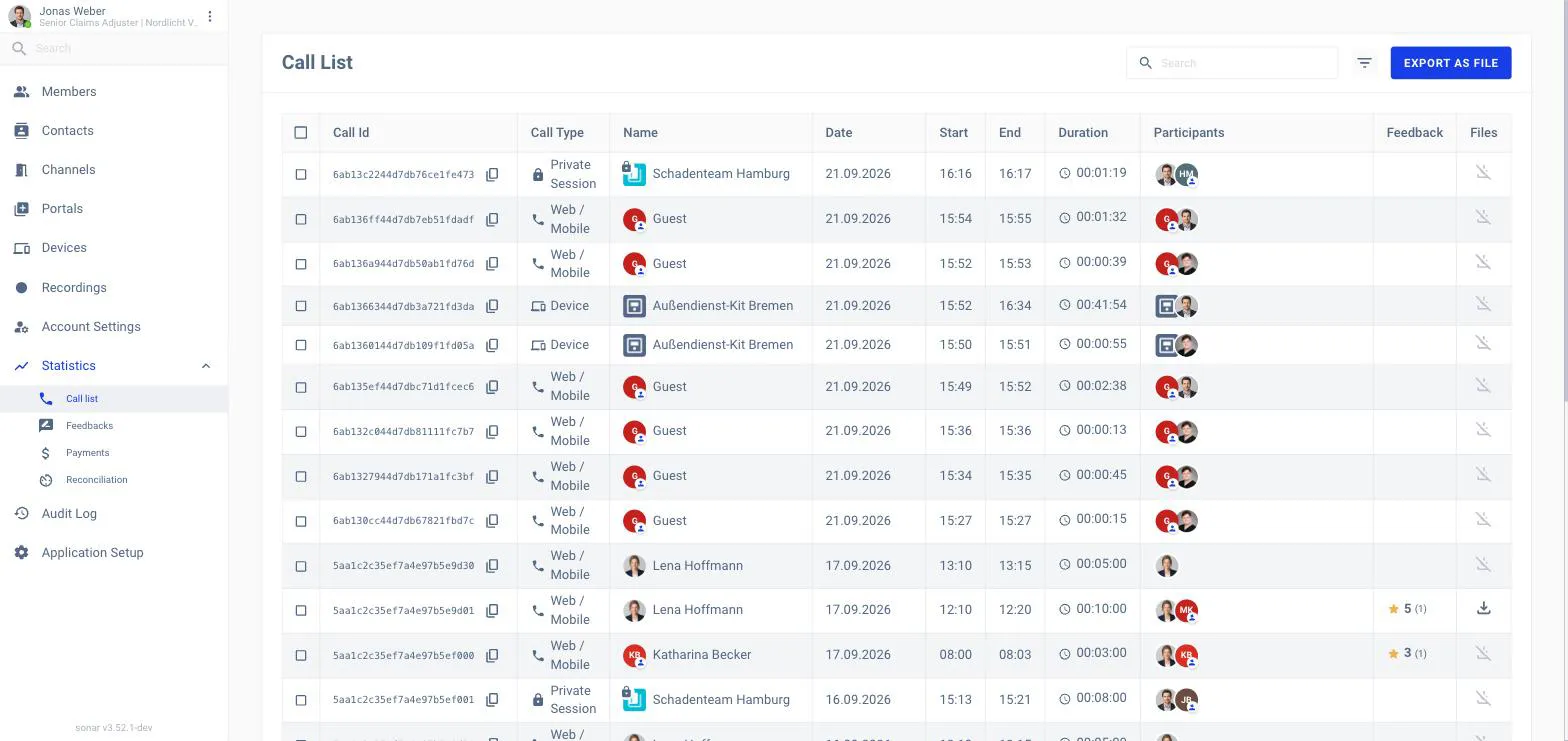
Task: Check the row for call 6ab136a944d7db50ab1fd76d
Action: (x=301, y=264)
